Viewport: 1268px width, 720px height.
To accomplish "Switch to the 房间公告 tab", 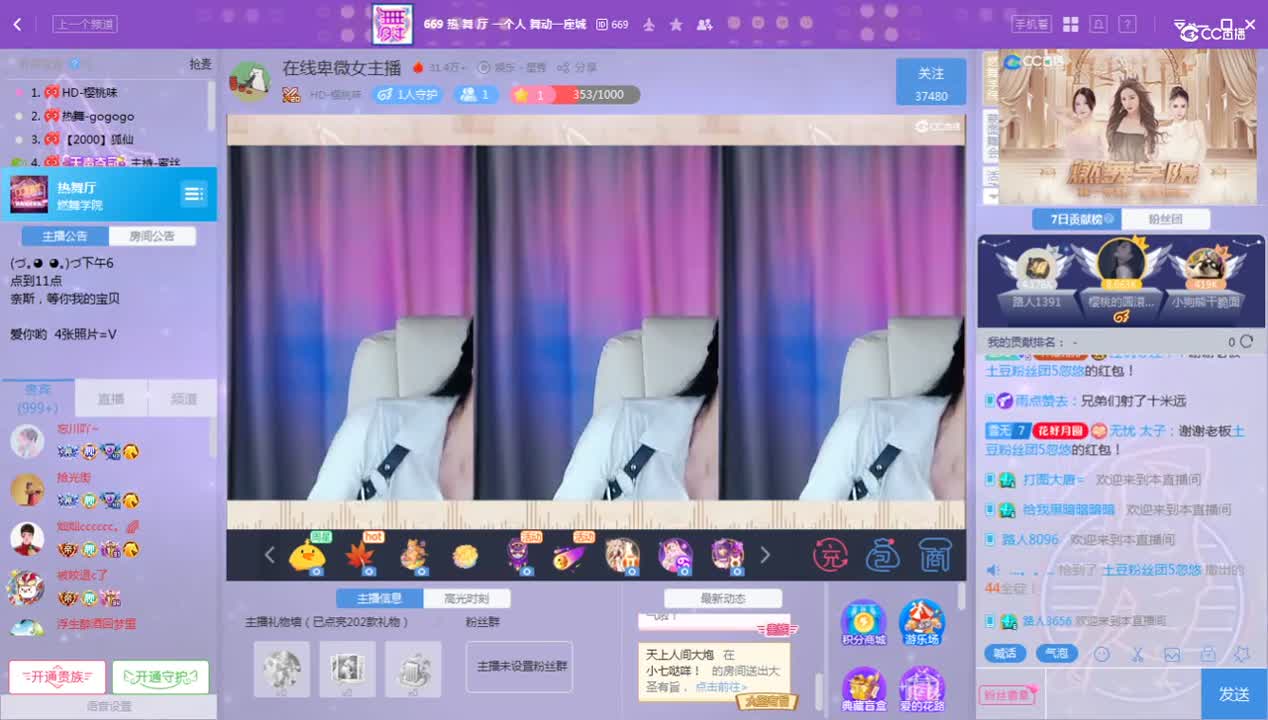I will click(152, 236).
